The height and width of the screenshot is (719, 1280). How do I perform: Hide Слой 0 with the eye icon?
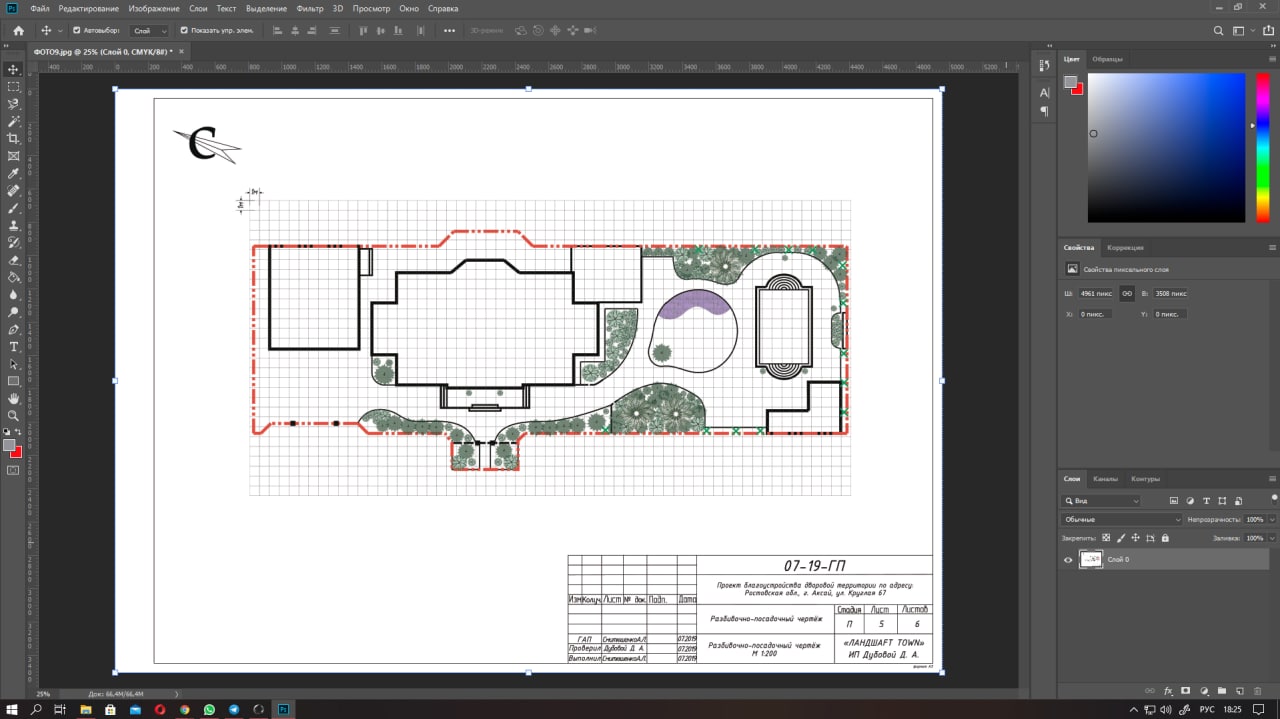[1068, 560]
